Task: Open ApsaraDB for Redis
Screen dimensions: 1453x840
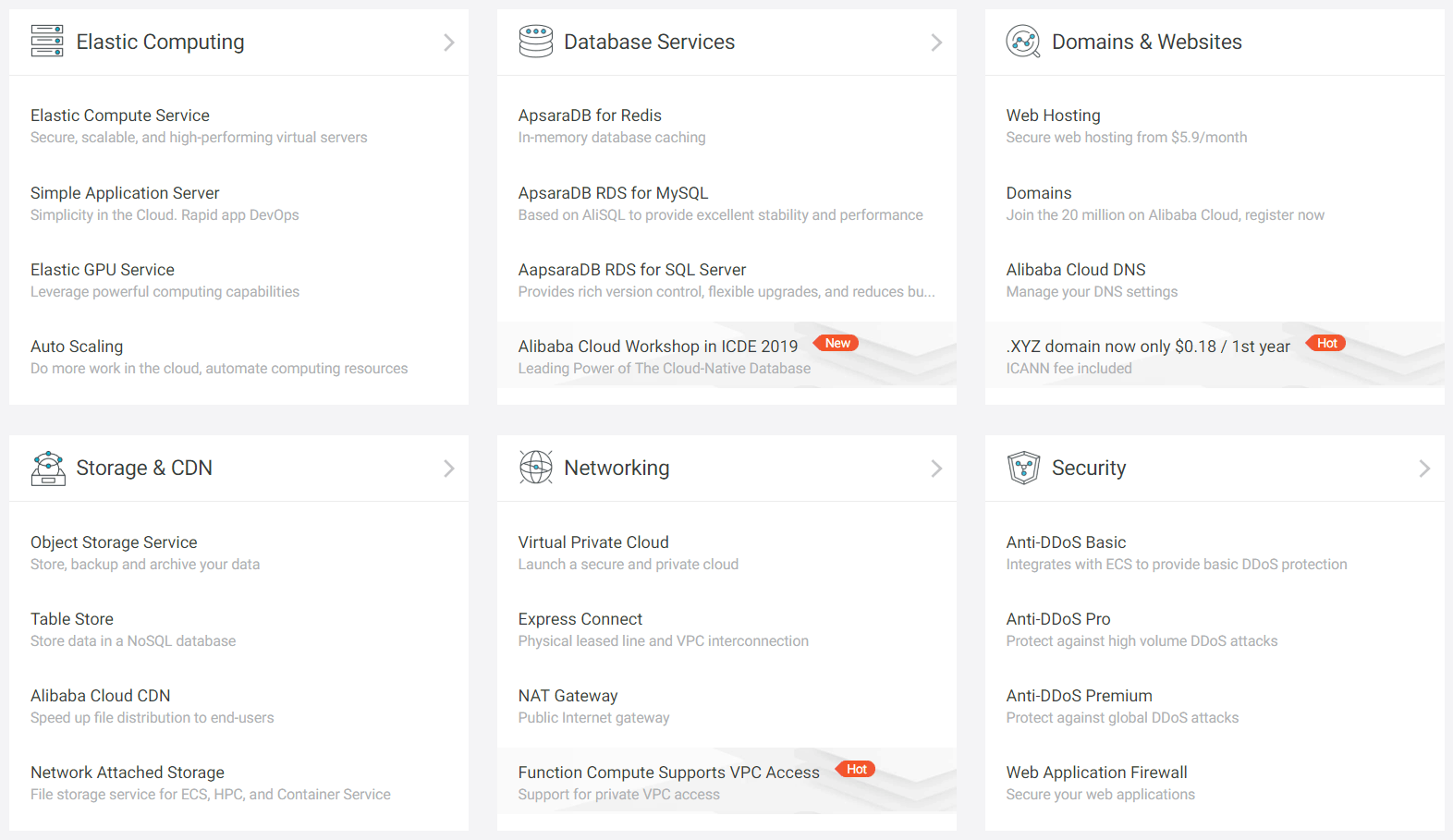Action: point(590,116)
